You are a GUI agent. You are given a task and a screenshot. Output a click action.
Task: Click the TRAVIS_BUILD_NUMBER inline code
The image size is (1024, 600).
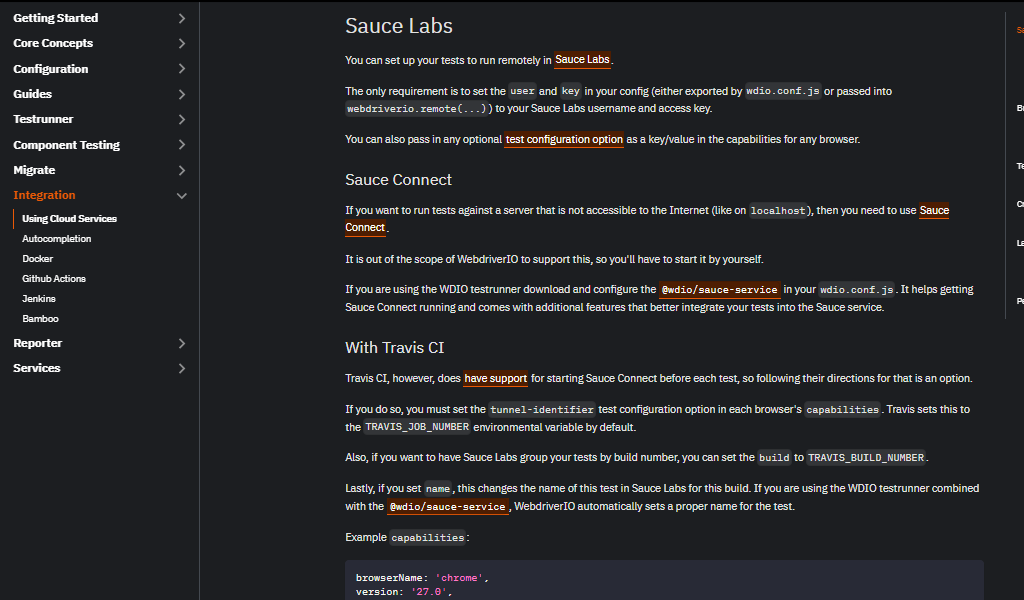pyautogui.click(x=866, y=458)
